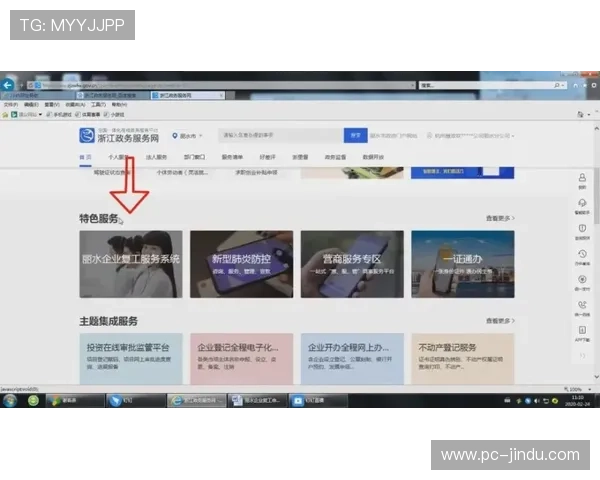Image resolution: width=600 pixels, height=480 pixels.
Task: Open 企业登记全程电子化 service
Action: pos(241,359)
